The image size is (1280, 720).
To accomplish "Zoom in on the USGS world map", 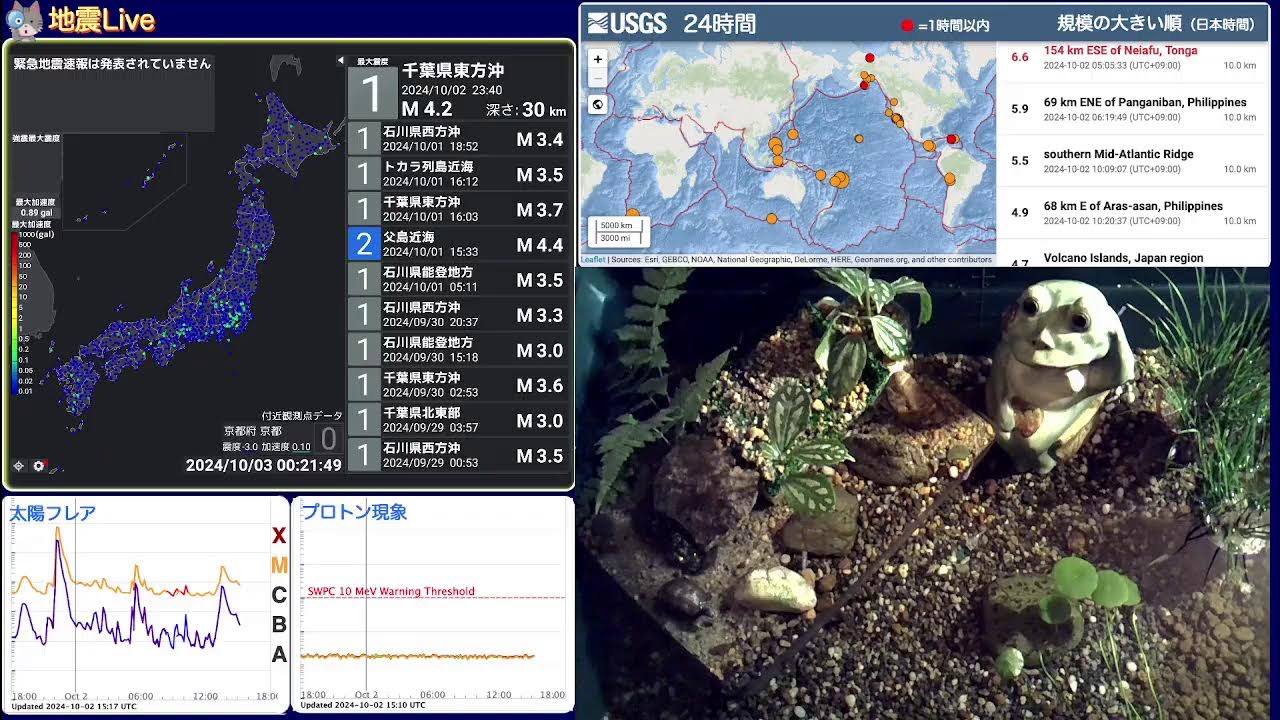I will tap(597, 59).
